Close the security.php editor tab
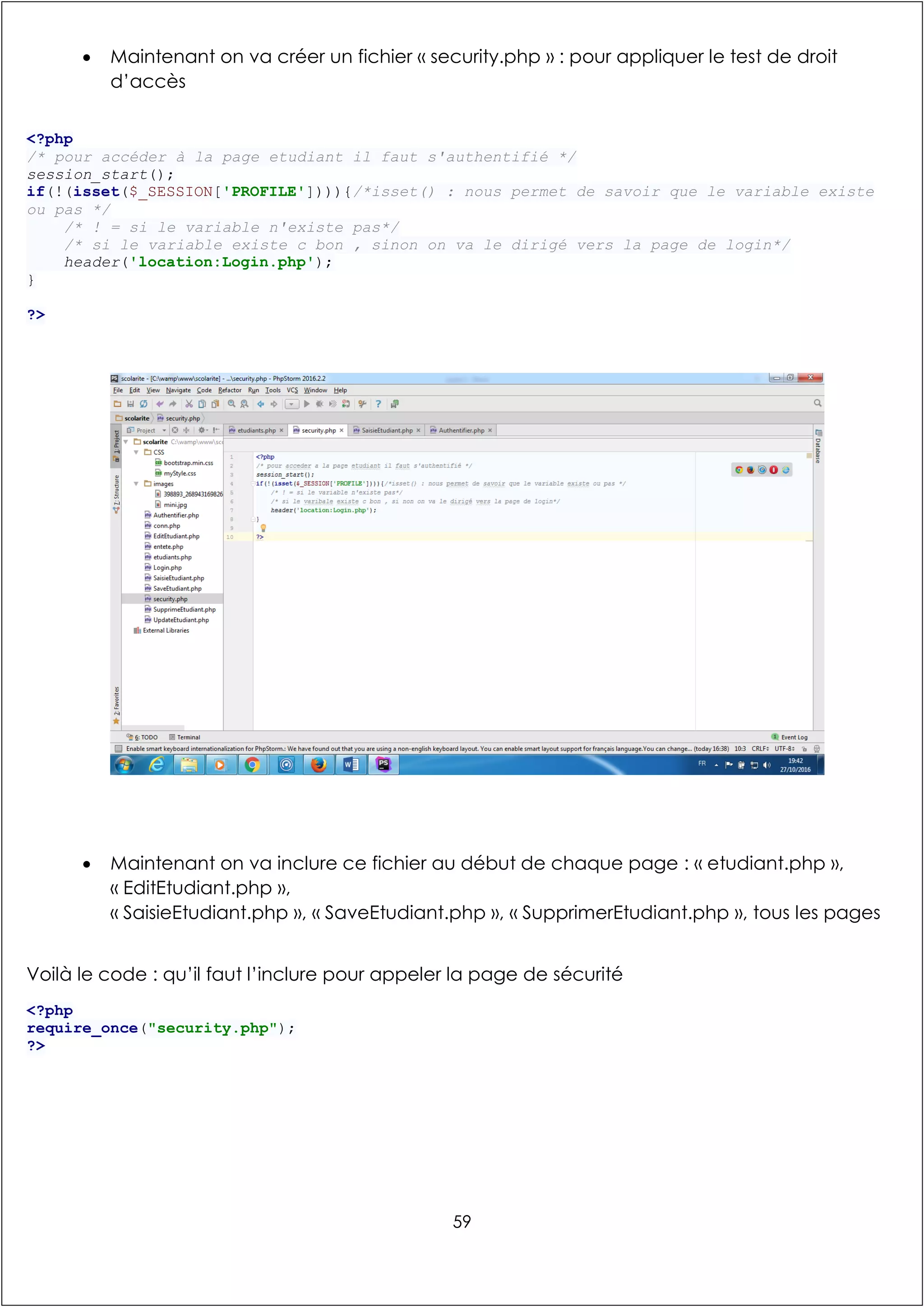Screen dimensions: 924x1307 (342, 431)
